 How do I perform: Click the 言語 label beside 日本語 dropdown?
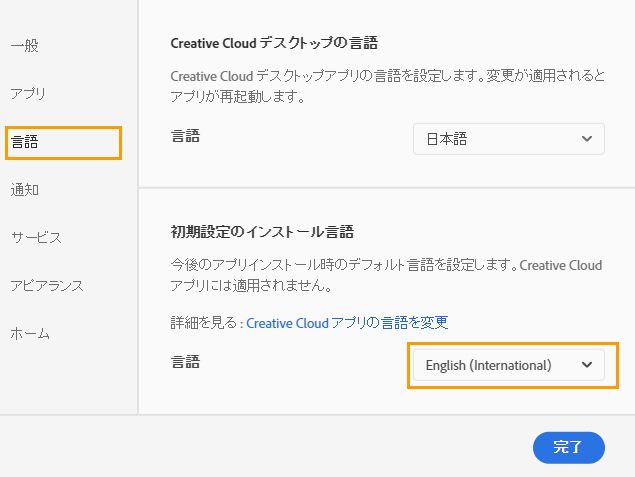[x=185, y=136]
